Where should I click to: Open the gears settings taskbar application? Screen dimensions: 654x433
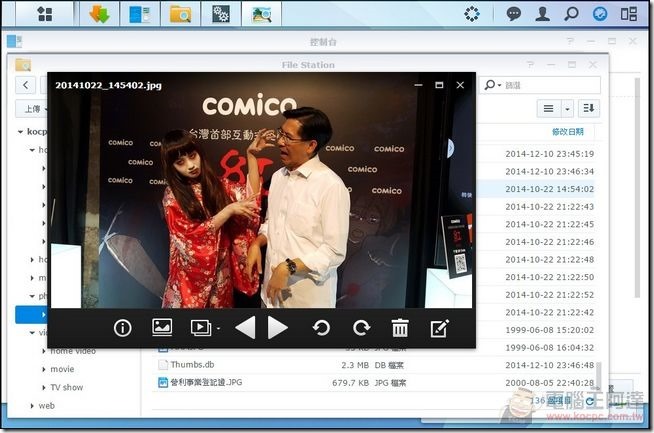point(221,14)
